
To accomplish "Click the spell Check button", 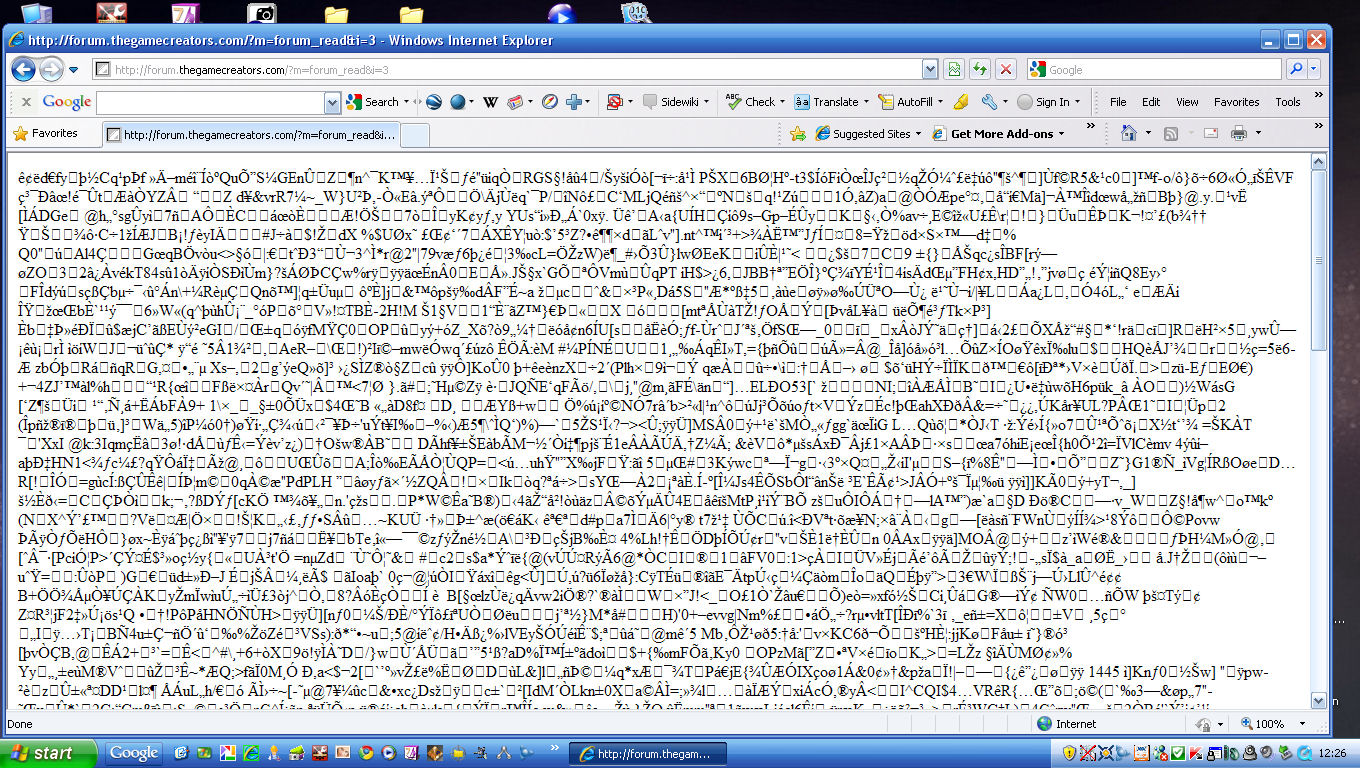I will [751, 102].
